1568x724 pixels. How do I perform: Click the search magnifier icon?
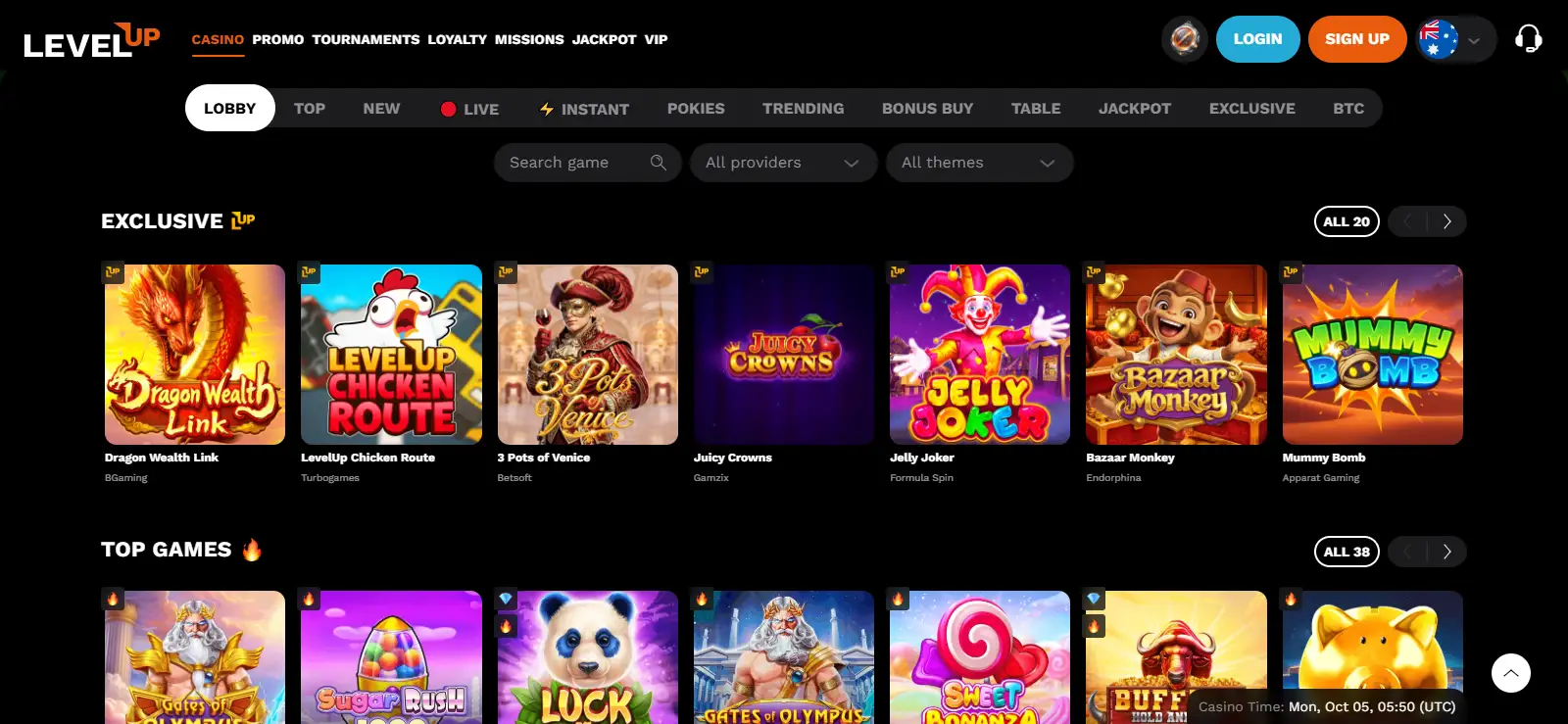click(659, 163)
